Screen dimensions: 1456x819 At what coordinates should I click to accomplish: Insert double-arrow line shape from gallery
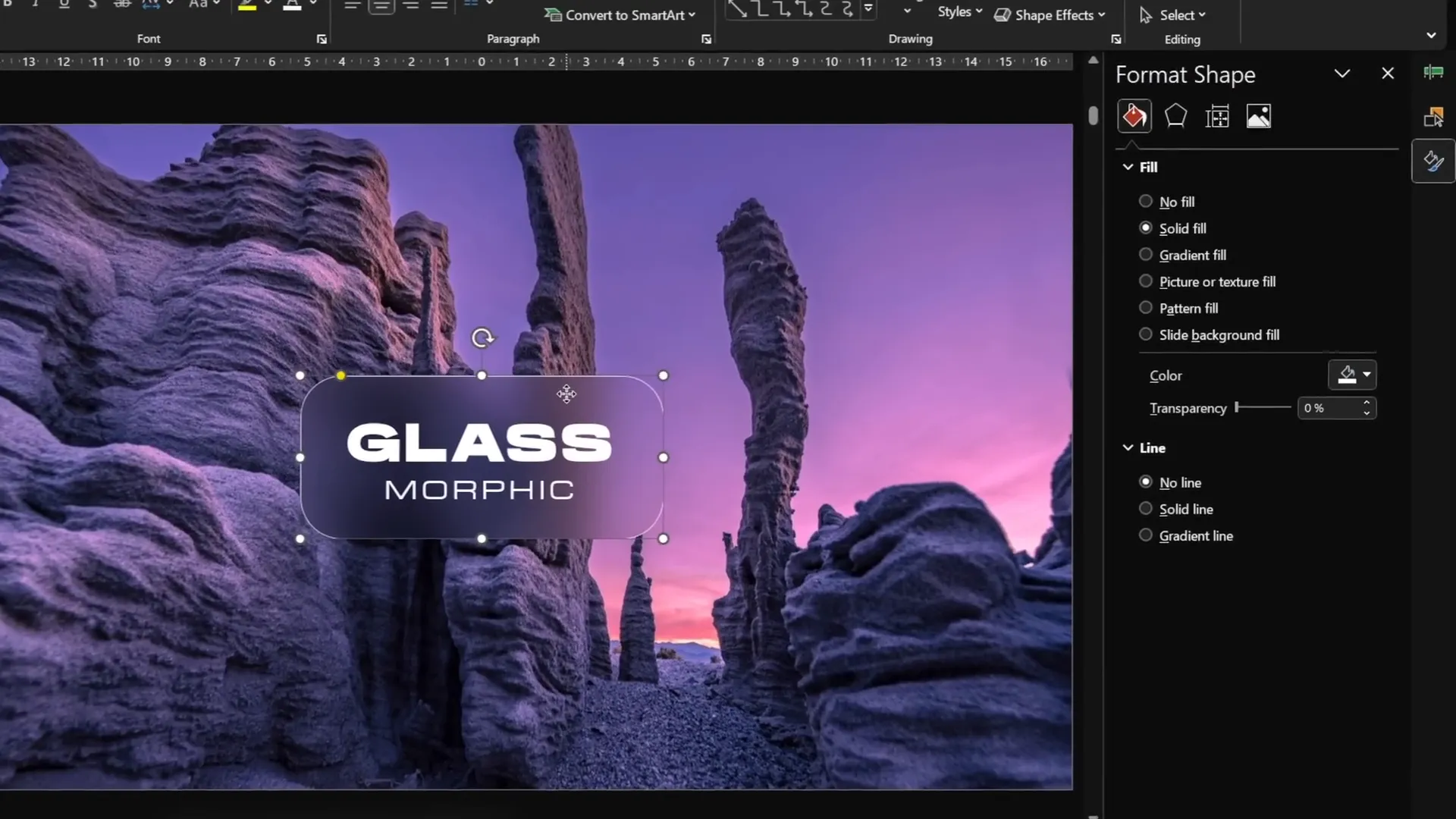tap(737, 8)
